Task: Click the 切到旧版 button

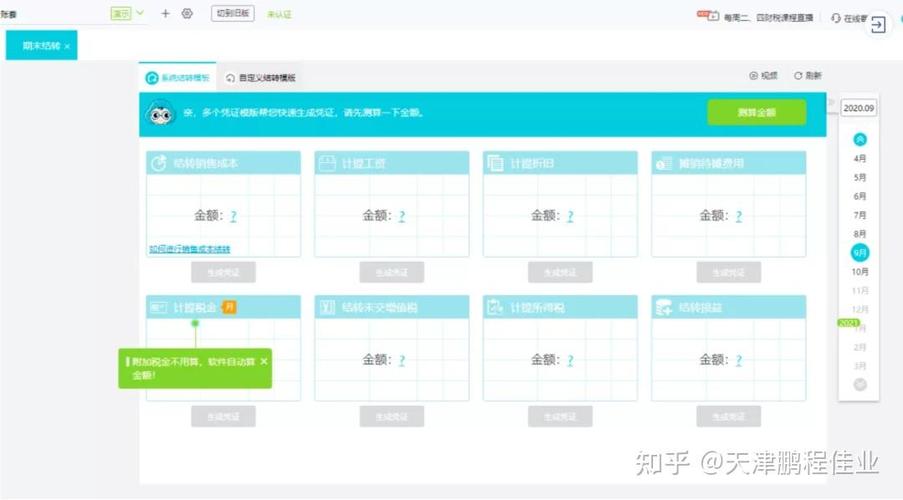Action: (233, 13)
